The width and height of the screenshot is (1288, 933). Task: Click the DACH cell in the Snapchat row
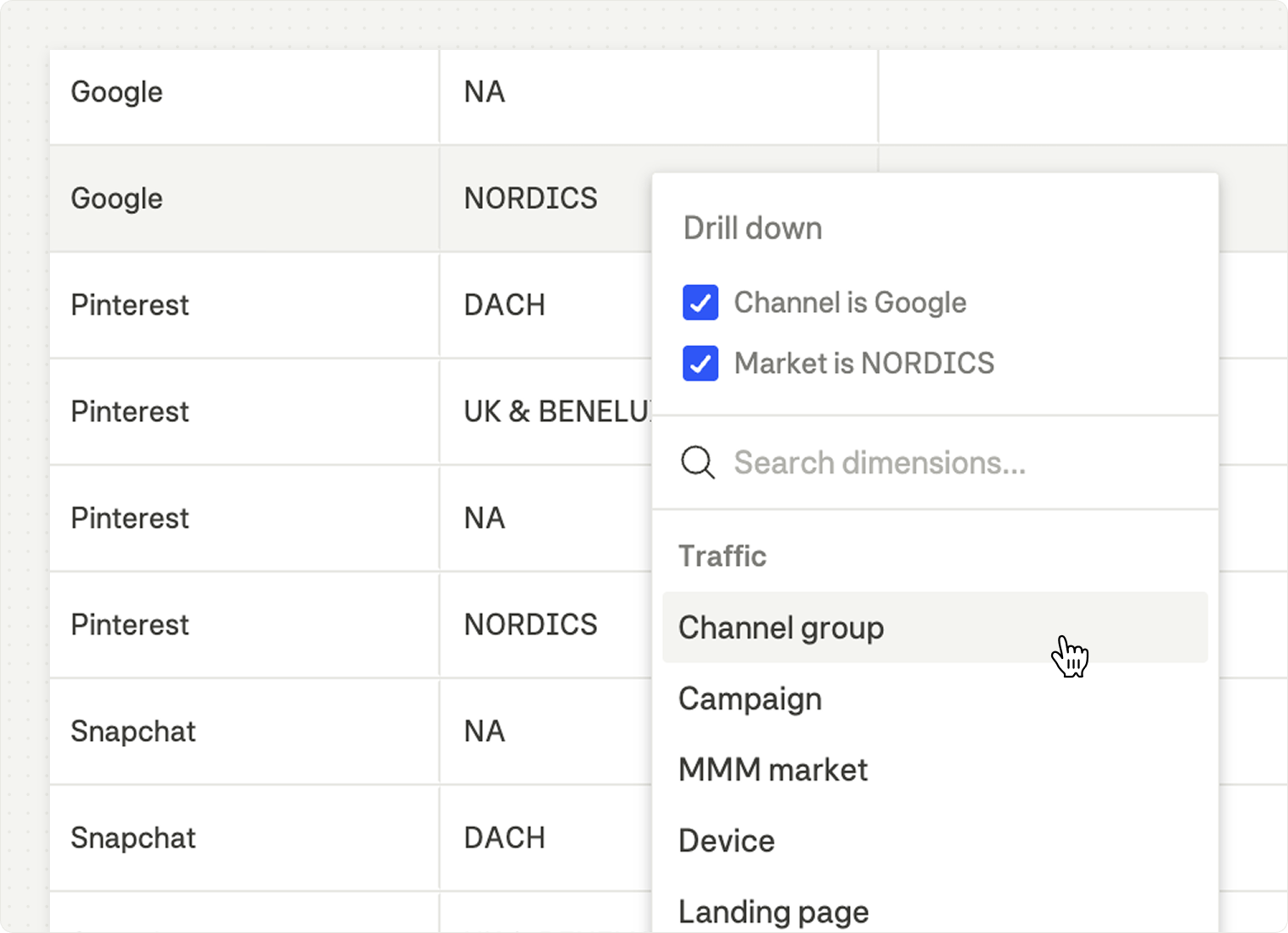coord(504,838)
